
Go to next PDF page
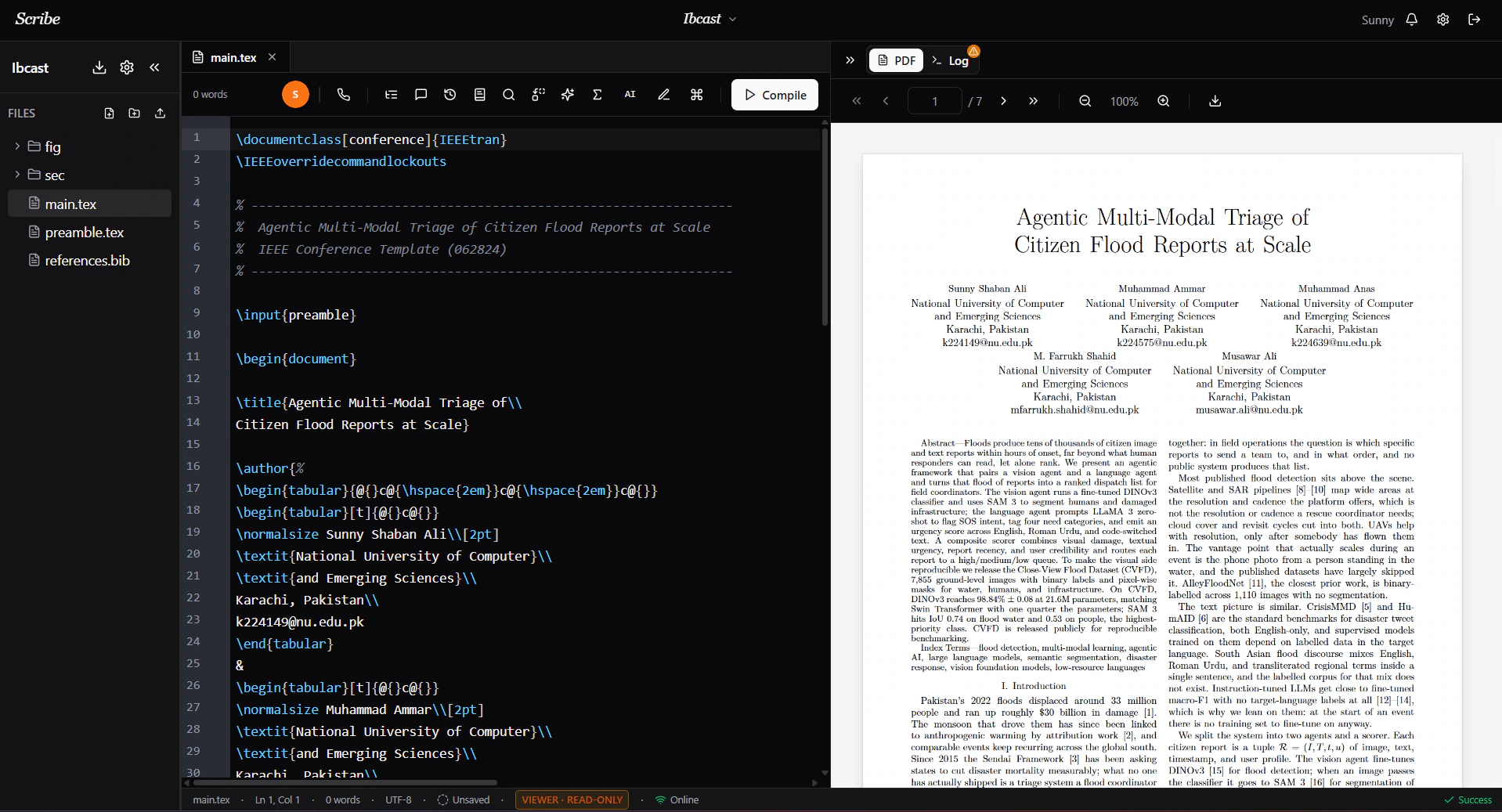pos(1003,101)
